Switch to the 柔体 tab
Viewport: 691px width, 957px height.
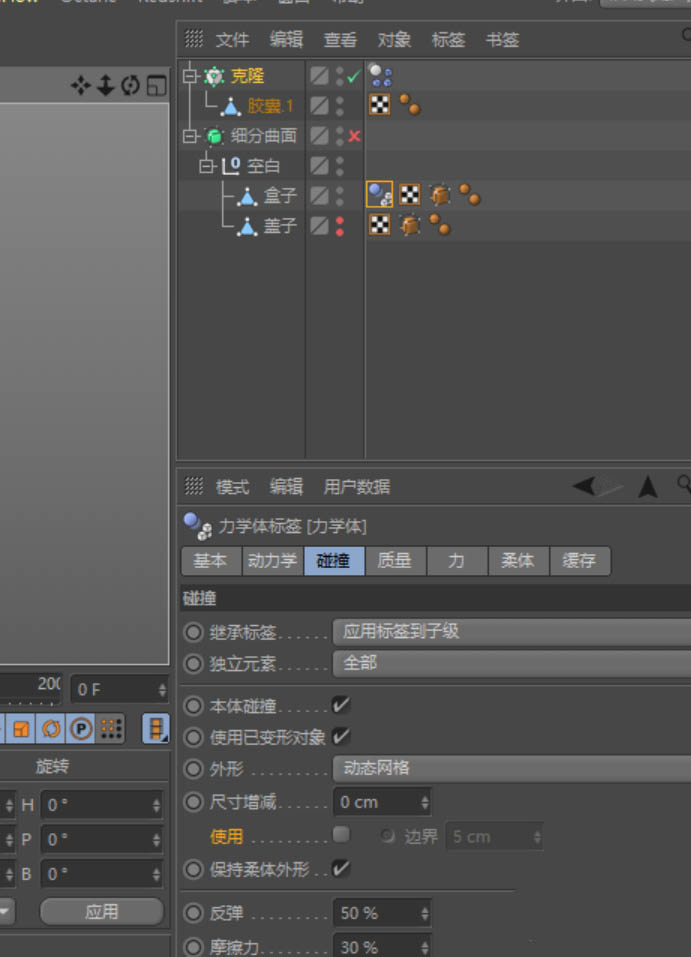coord(518,560)
